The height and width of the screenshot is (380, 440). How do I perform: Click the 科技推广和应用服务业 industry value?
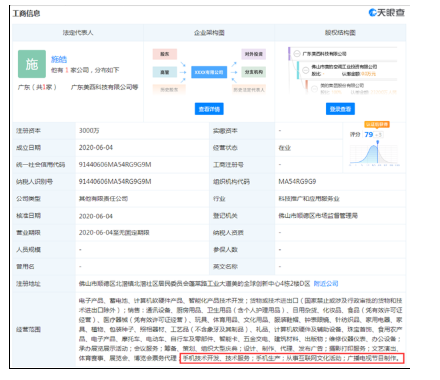pyautogui.click(x=309, y=199)
